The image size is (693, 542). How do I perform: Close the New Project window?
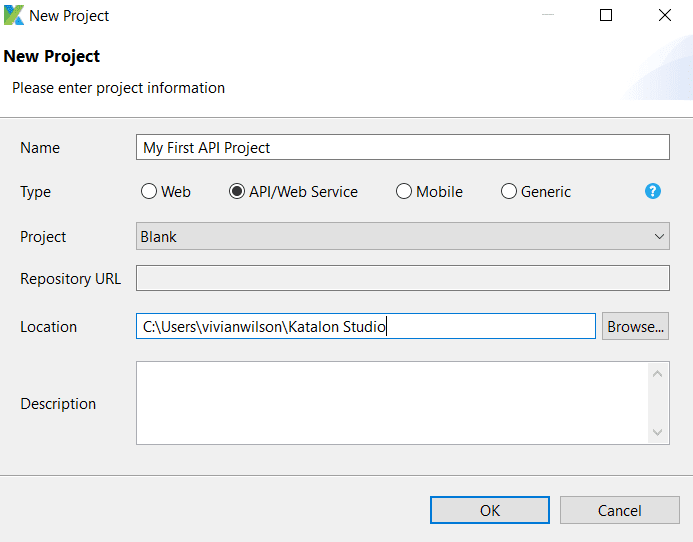click(x=664, y=15)
